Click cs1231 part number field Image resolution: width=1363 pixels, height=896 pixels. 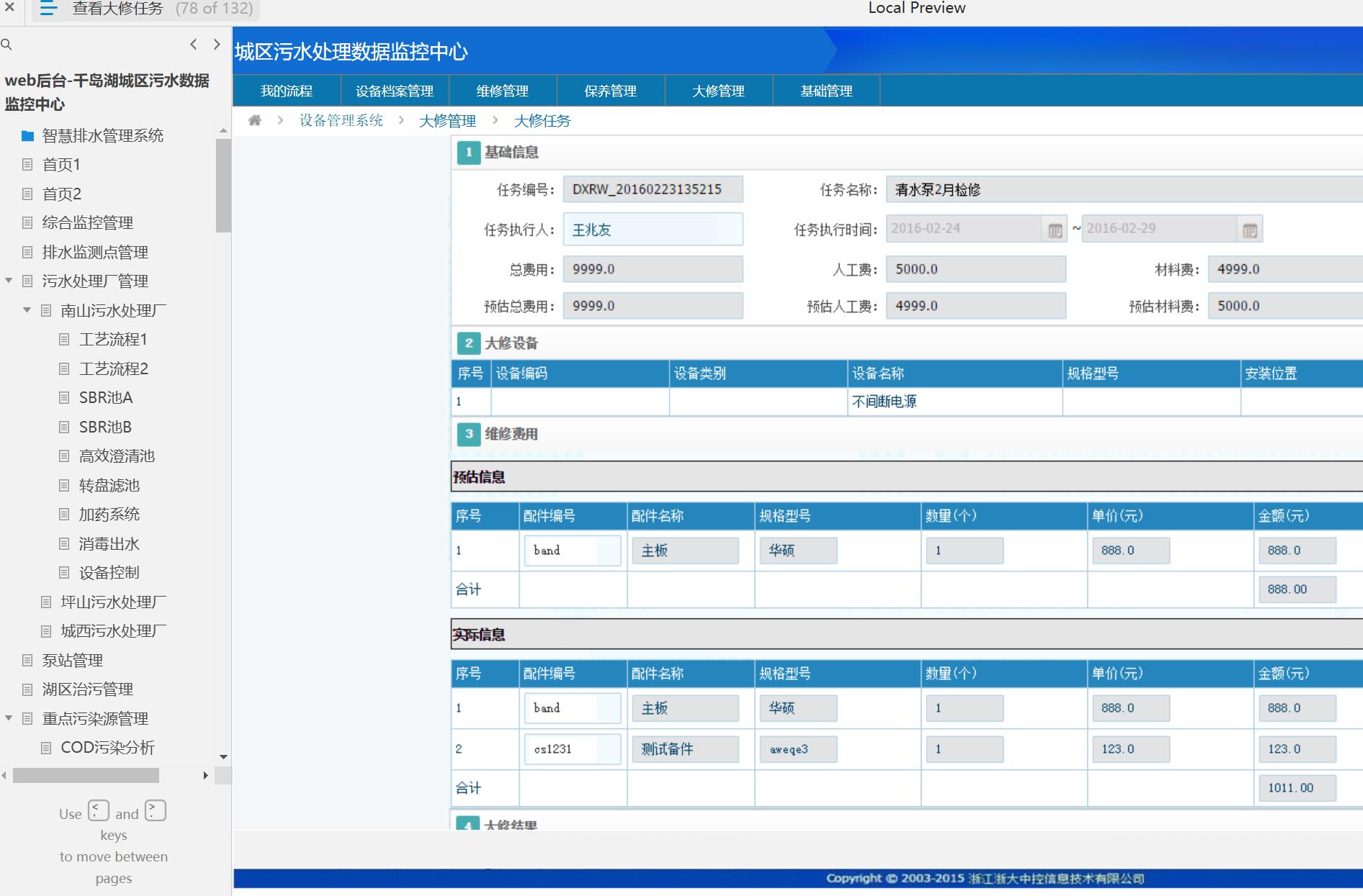pos(572,749)
